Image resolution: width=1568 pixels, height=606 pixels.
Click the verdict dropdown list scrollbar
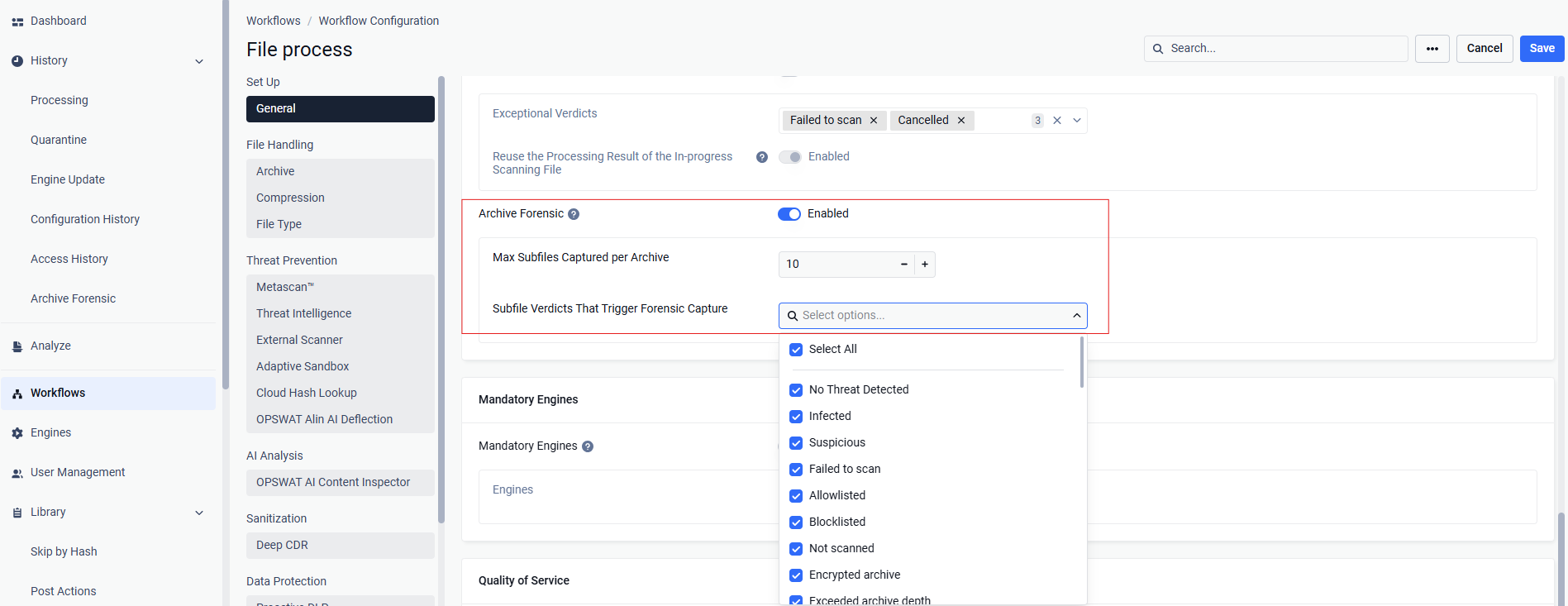coord(1081,362)
